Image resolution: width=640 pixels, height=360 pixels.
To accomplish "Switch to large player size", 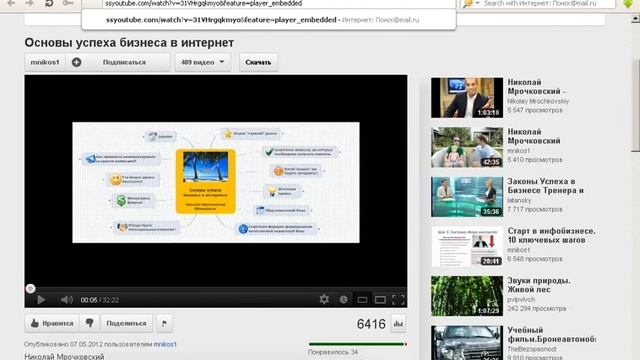I will pyautogui.click(x=380, y=300).
